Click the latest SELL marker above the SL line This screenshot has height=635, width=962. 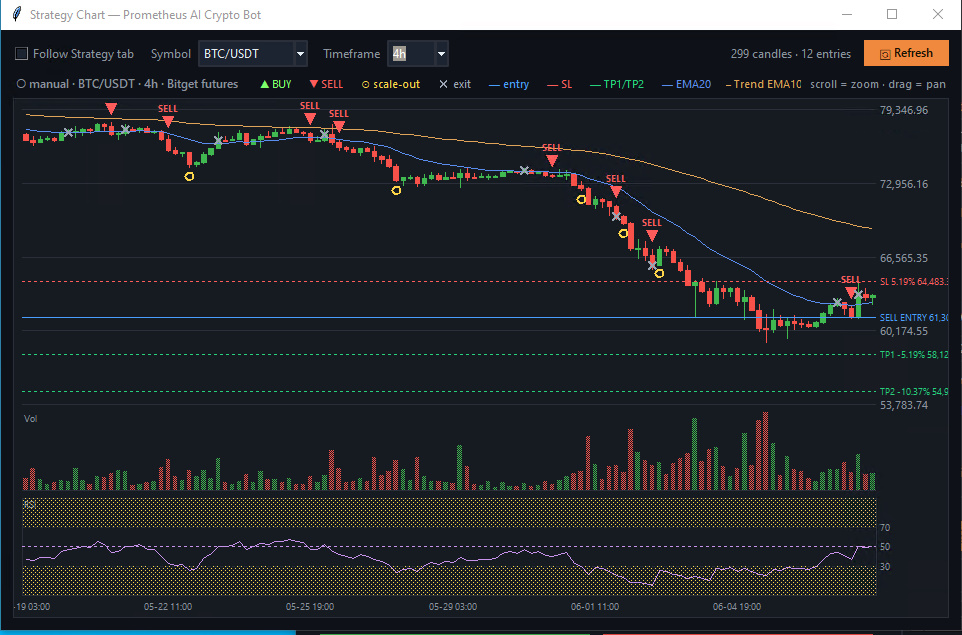[850, 287]
